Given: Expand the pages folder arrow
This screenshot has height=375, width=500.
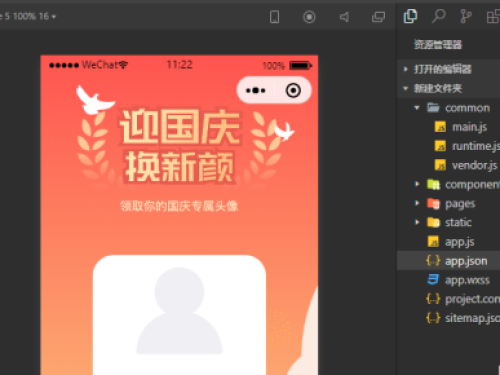Looking at the screenshot, I should 417,203.
